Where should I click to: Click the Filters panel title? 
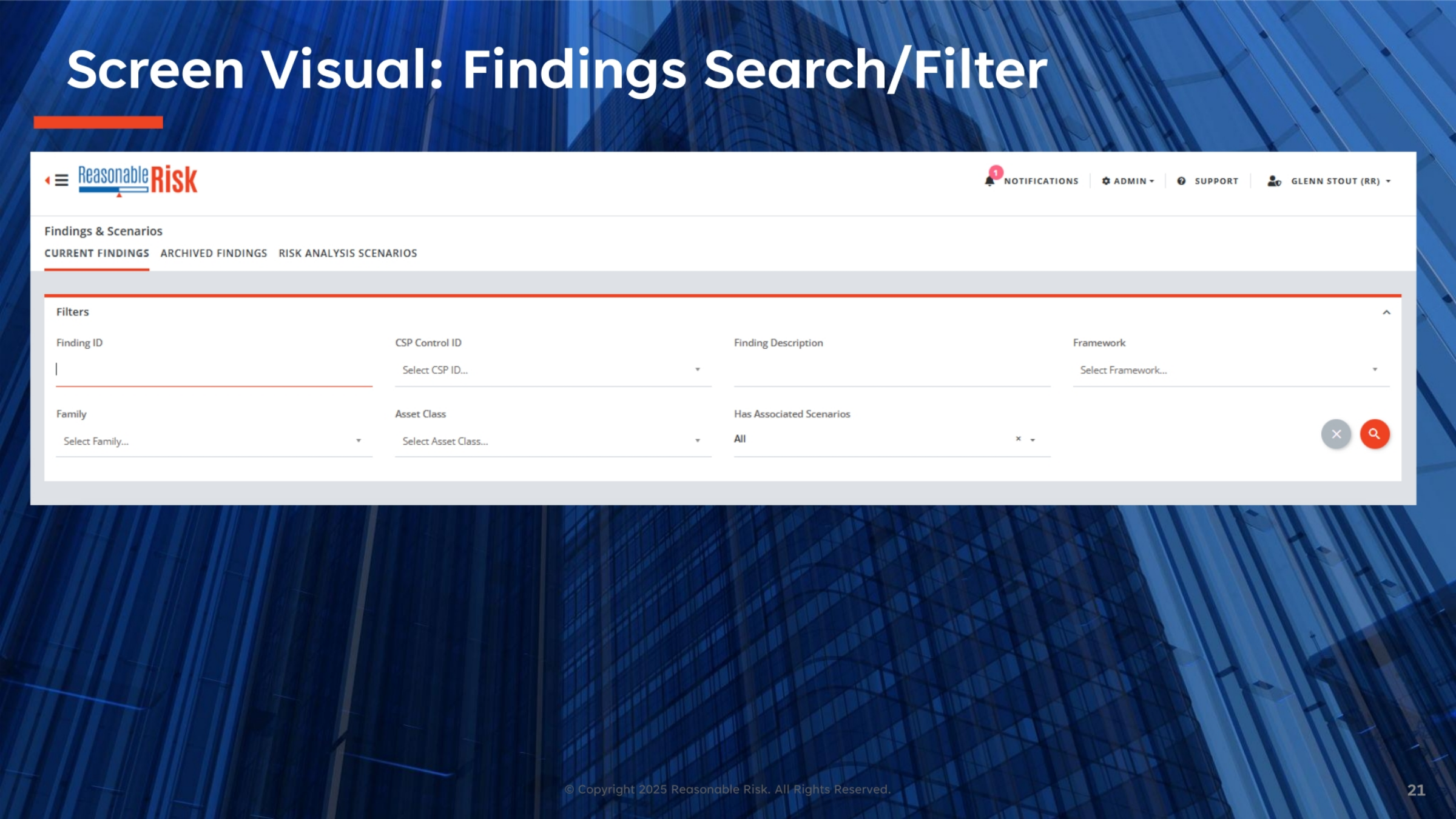coord(72,312)
